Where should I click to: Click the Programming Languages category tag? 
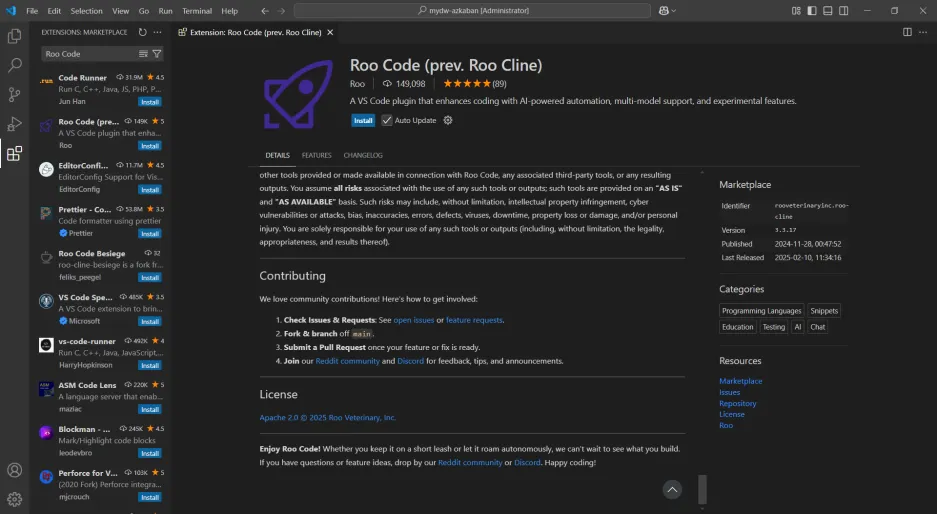761,311
